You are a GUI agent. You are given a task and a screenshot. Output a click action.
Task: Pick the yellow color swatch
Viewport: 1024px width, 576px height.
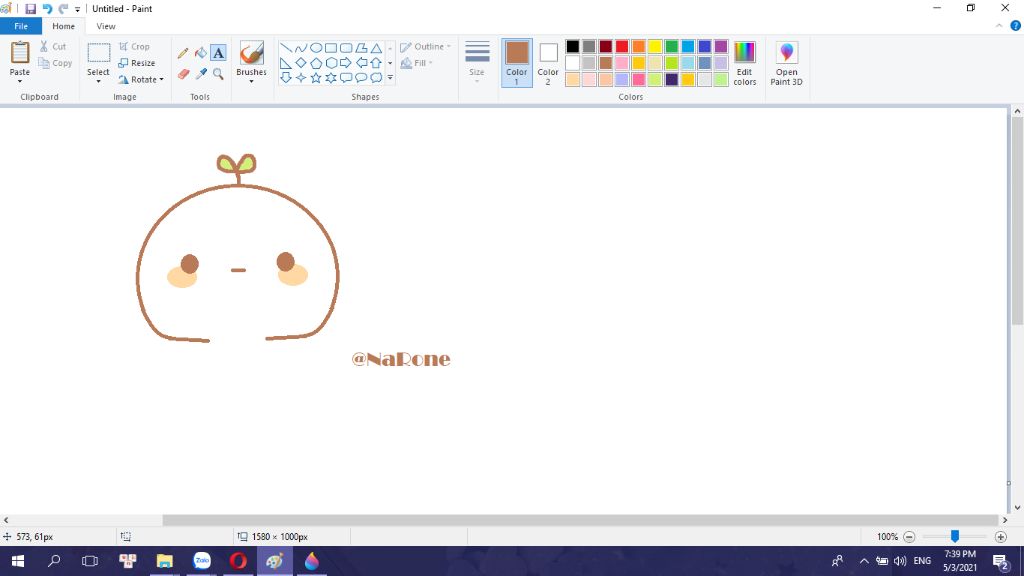pos(655,46)
